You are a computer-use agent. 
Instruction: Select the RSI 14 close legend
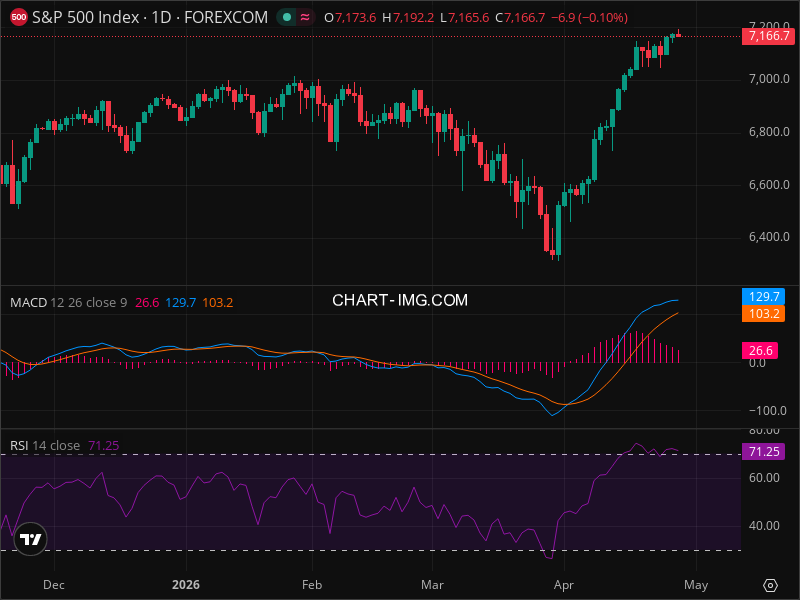coord(45,445)
